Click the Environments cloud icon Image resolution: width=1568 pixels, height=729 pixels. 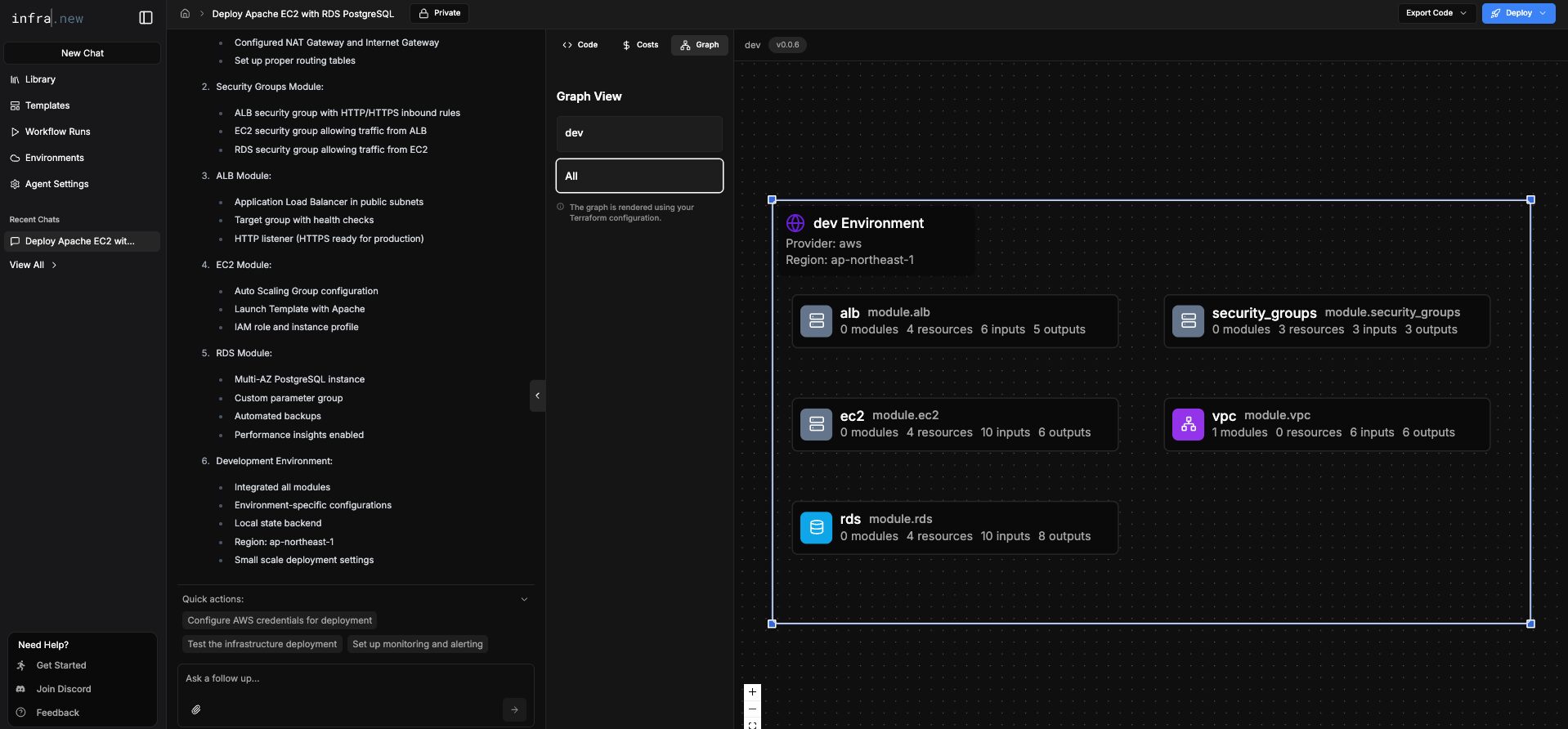(x=15, y=158)
